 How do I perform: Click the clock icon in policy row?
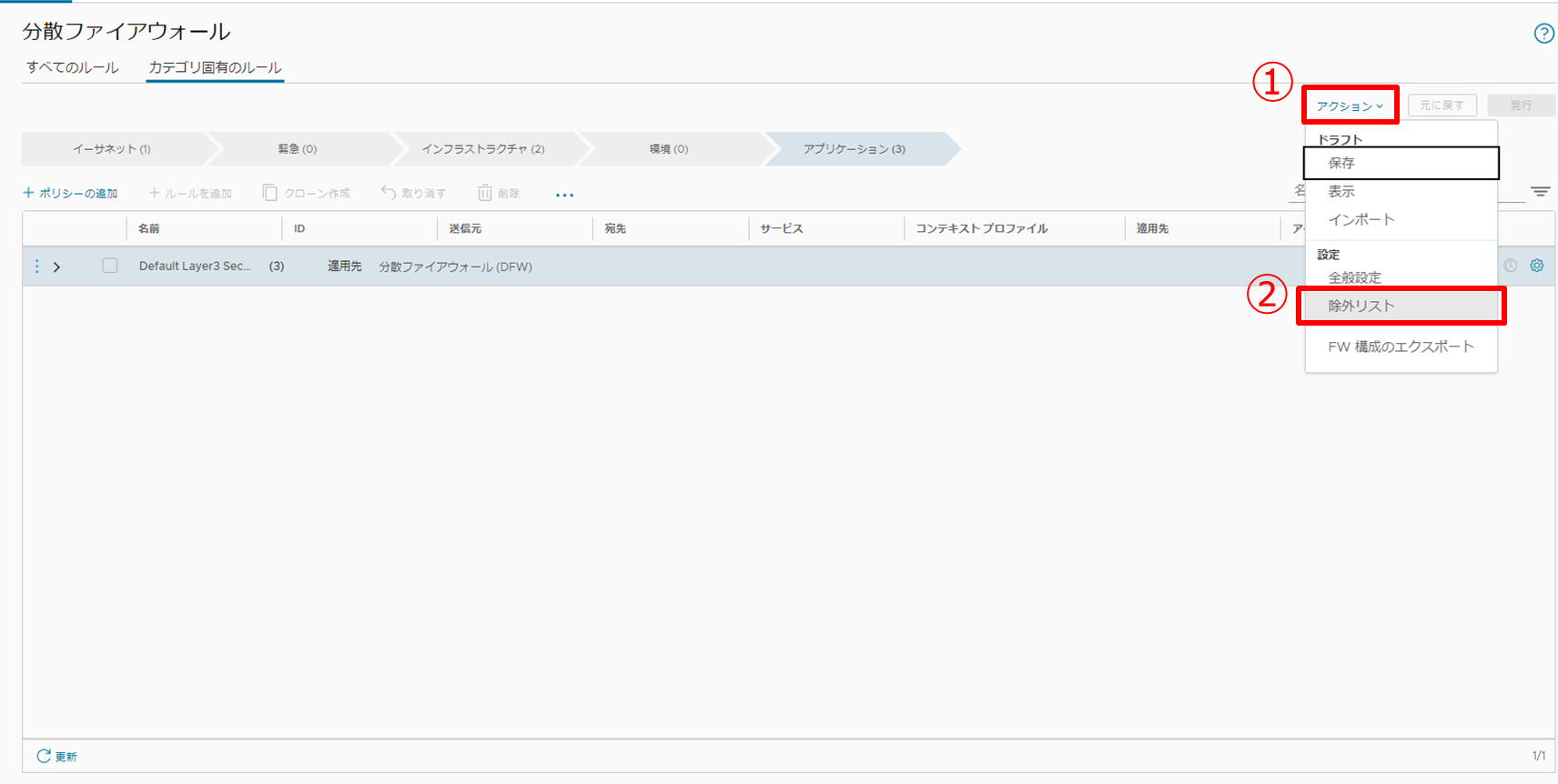click(x=1510, y=266)
